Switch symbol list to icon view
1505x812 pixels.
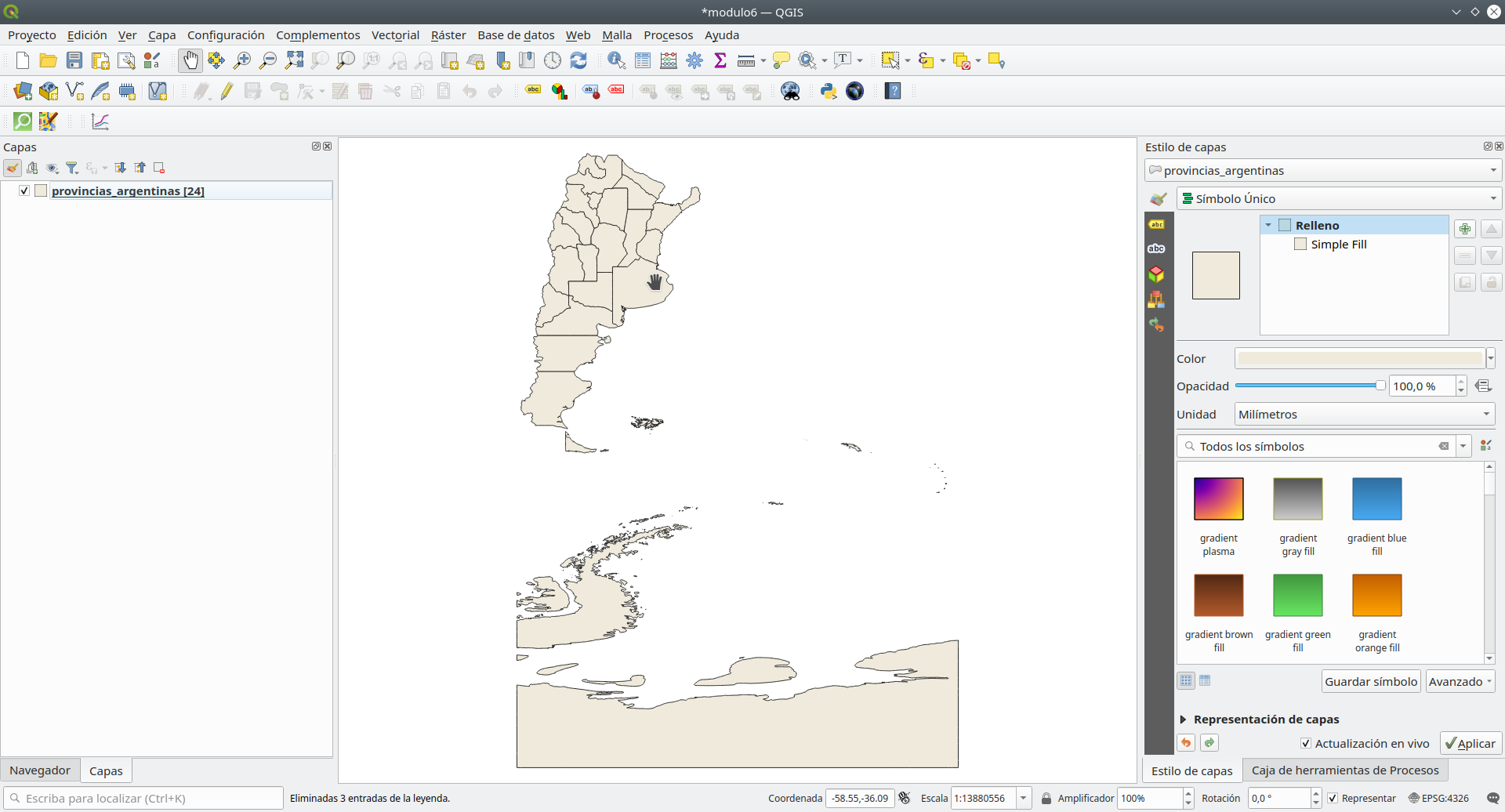(x=1186, y=680)
